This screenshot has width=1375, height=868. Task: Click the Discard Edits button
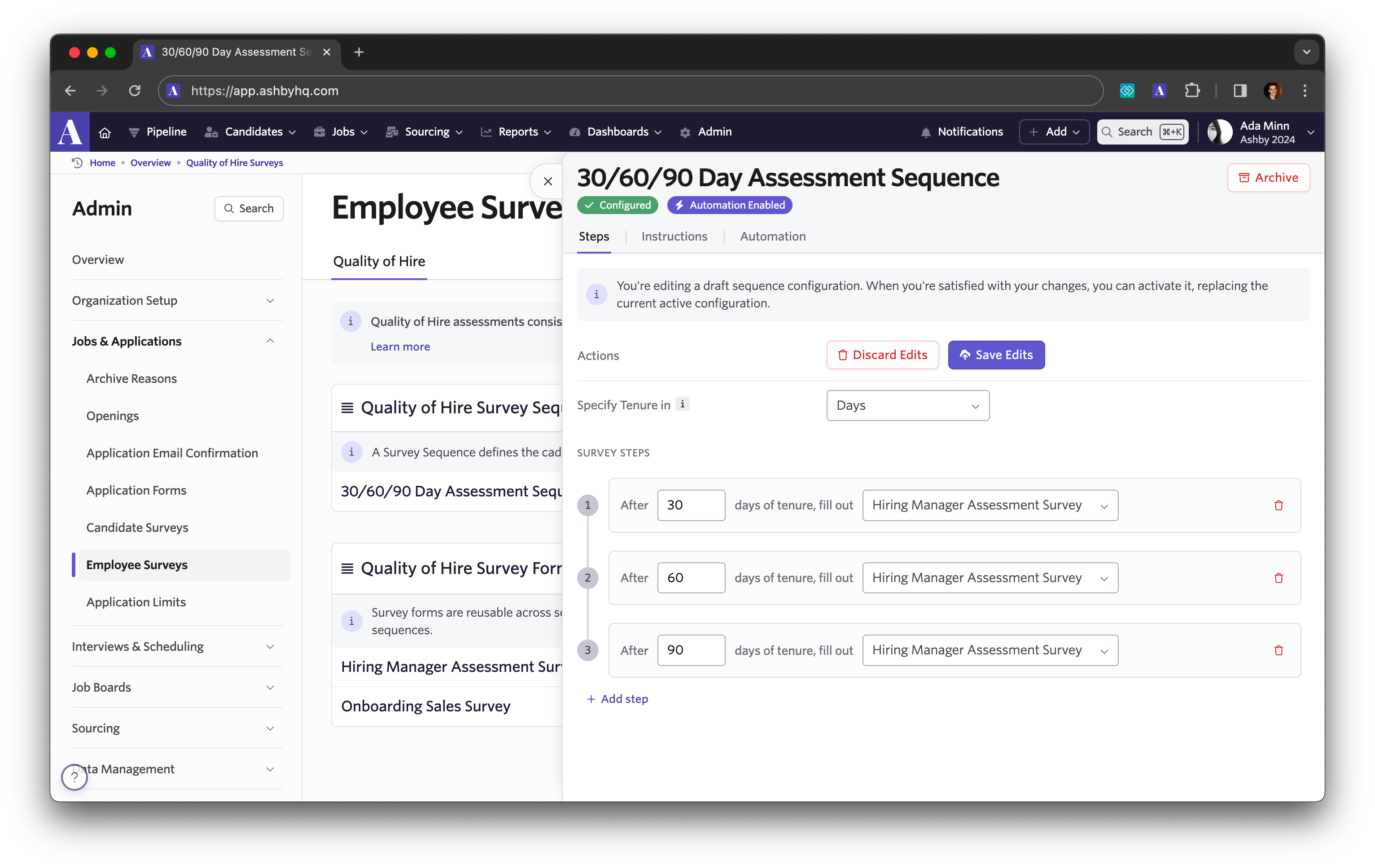(882, 355)
